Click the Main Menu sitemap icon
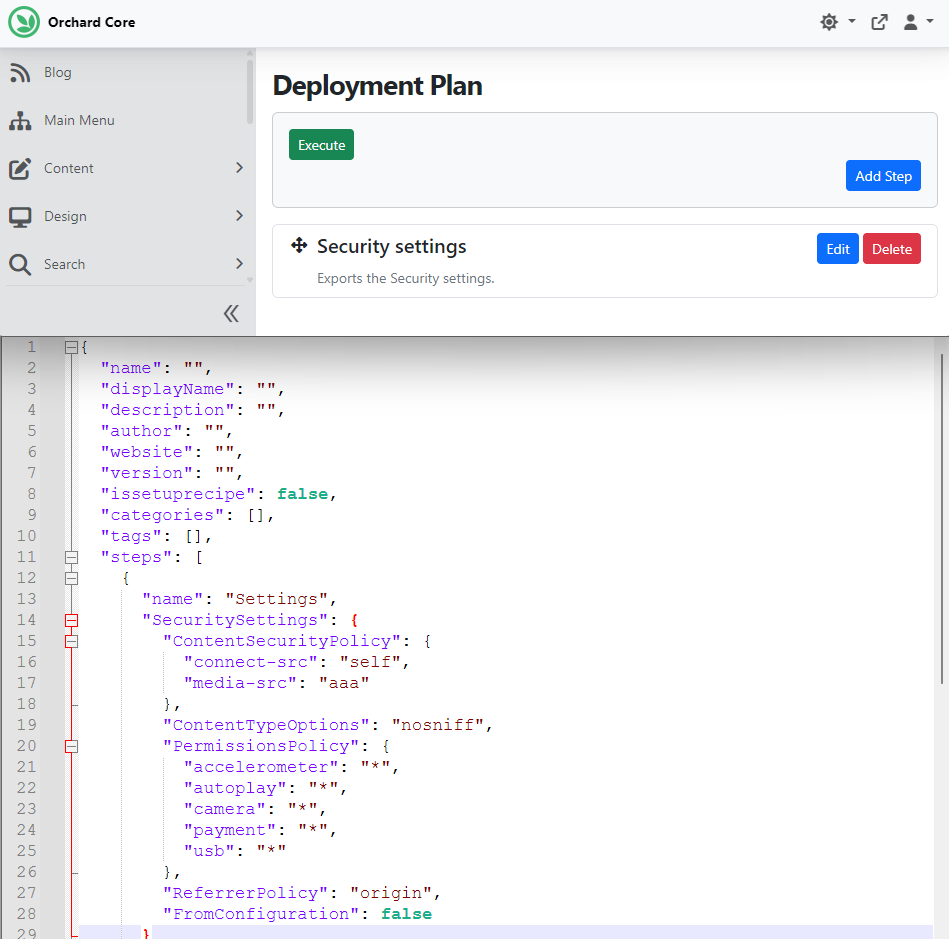This screenshot has width=949, height=939. coord(20,120)
